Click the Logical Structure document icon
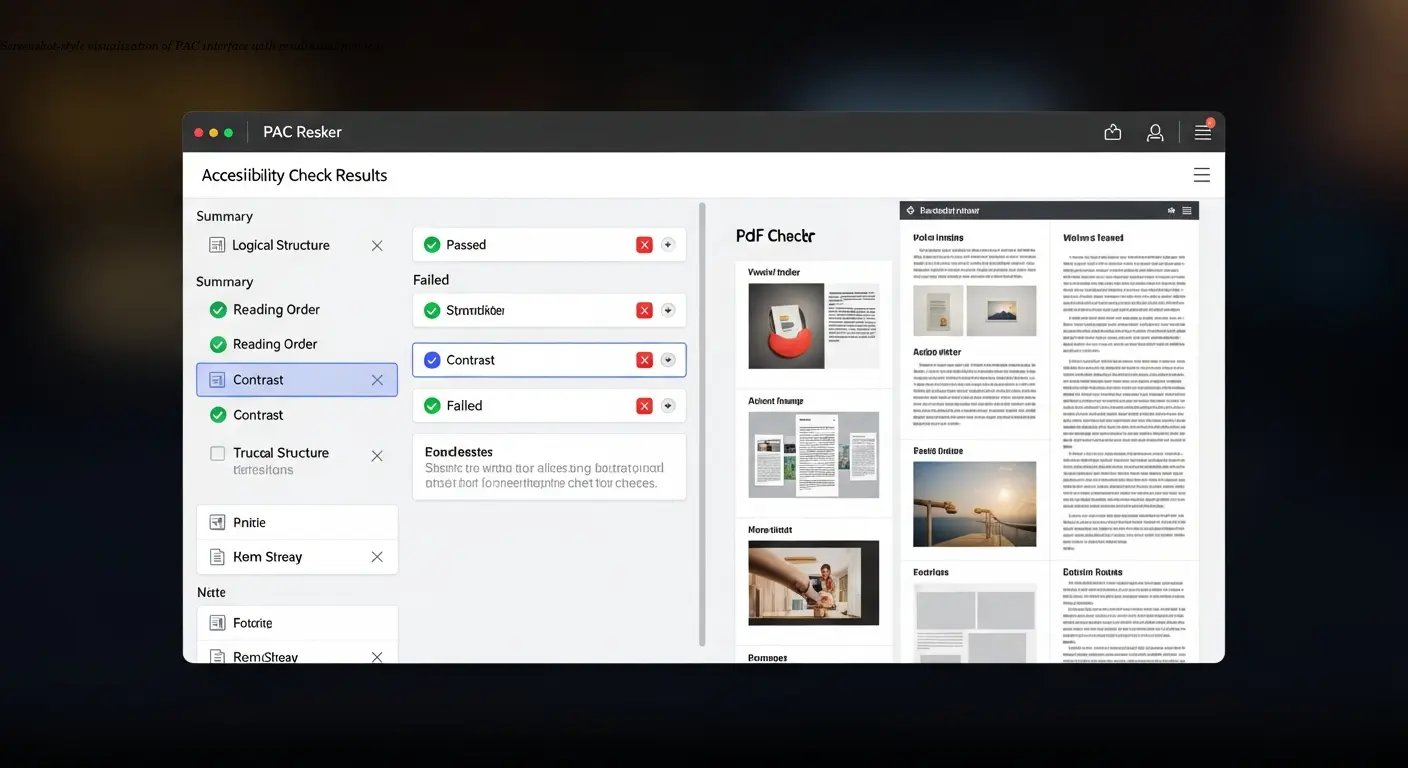 (216, 245)
